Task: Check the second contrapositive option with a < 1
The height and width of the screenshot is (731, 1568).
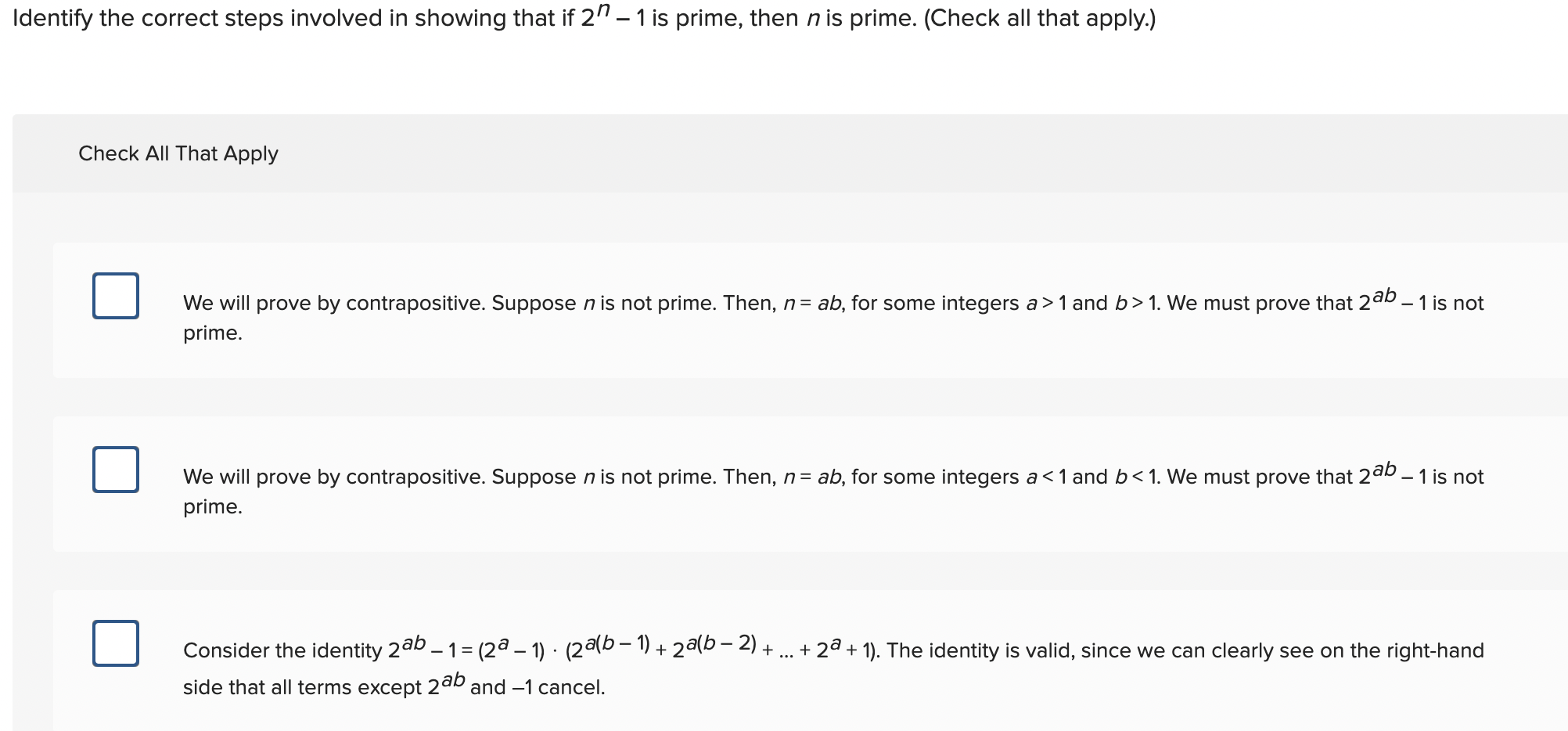Action: [115, 470]
